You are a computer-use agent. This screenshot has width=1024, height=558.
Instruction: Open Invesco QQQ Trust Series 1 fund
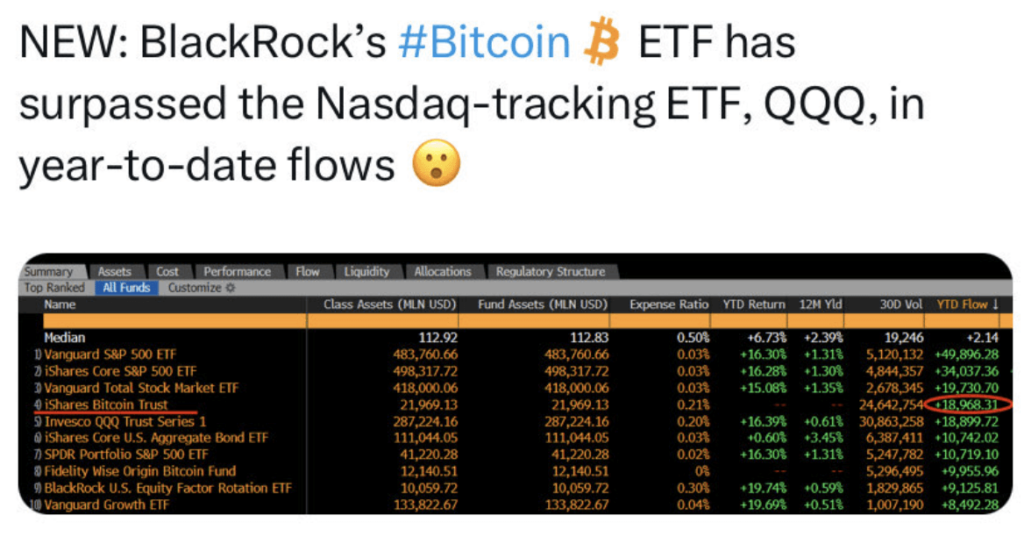[x=118, y=422]
